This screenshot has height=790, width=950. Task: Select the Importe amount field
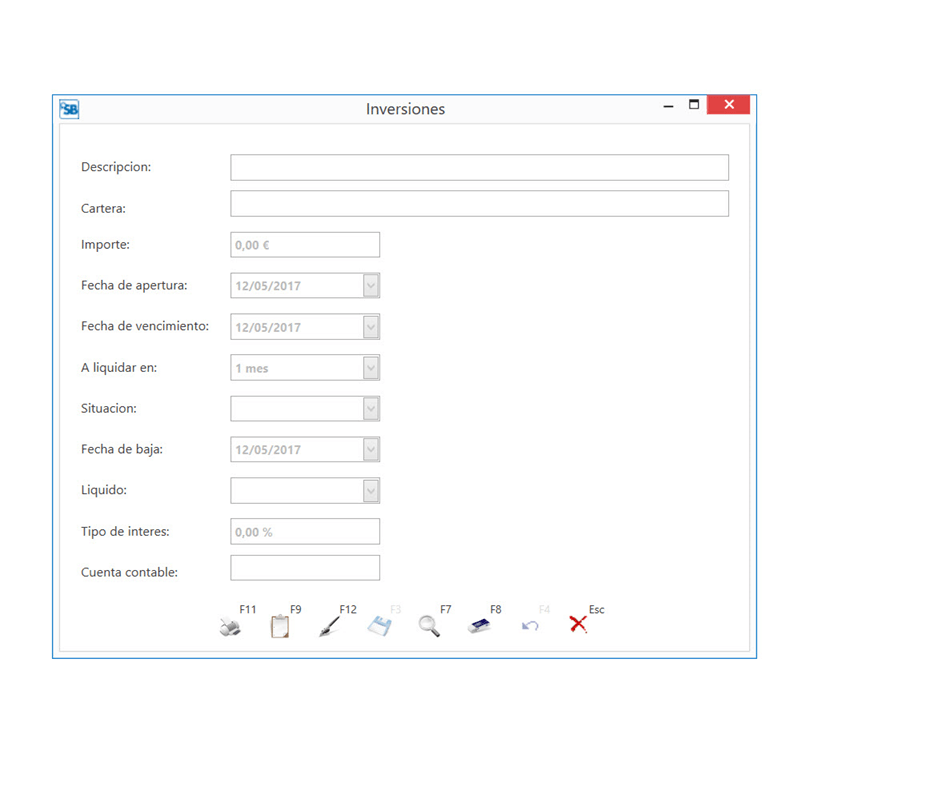[x=305, y=245]
